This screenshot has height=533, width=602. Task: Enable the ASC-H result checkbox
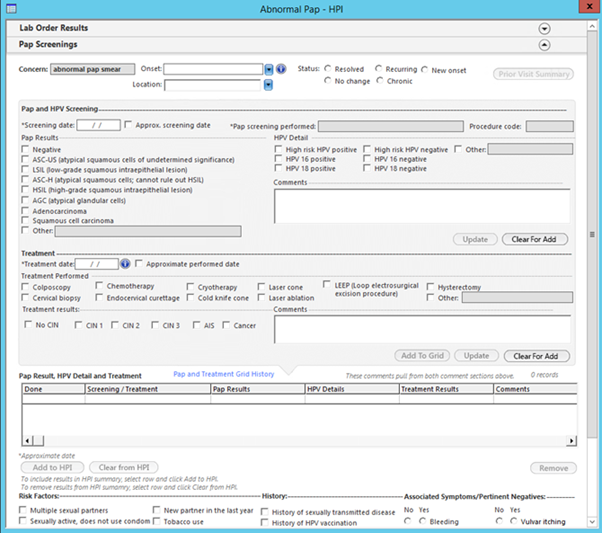25,179
